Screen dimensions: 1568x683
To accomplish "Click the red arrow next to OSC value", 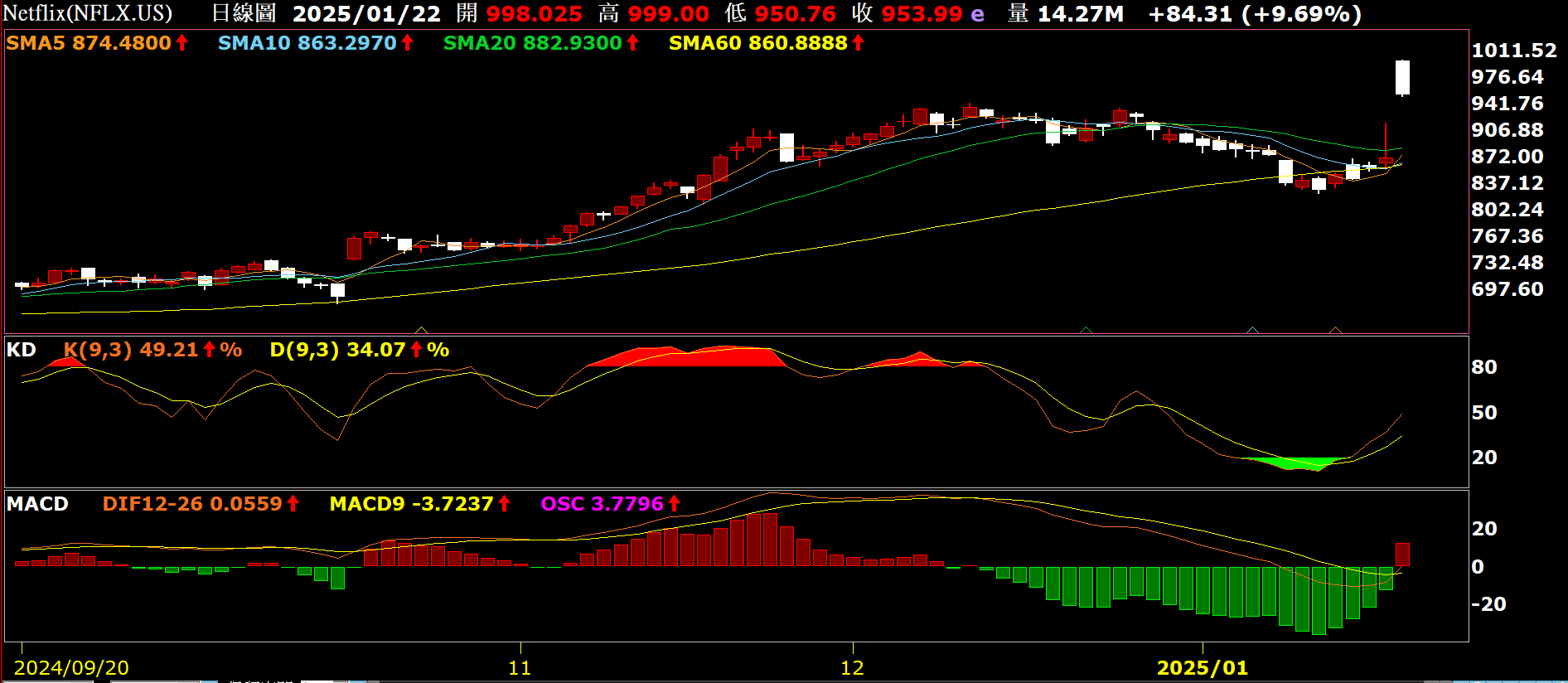I will pos(675,503).
